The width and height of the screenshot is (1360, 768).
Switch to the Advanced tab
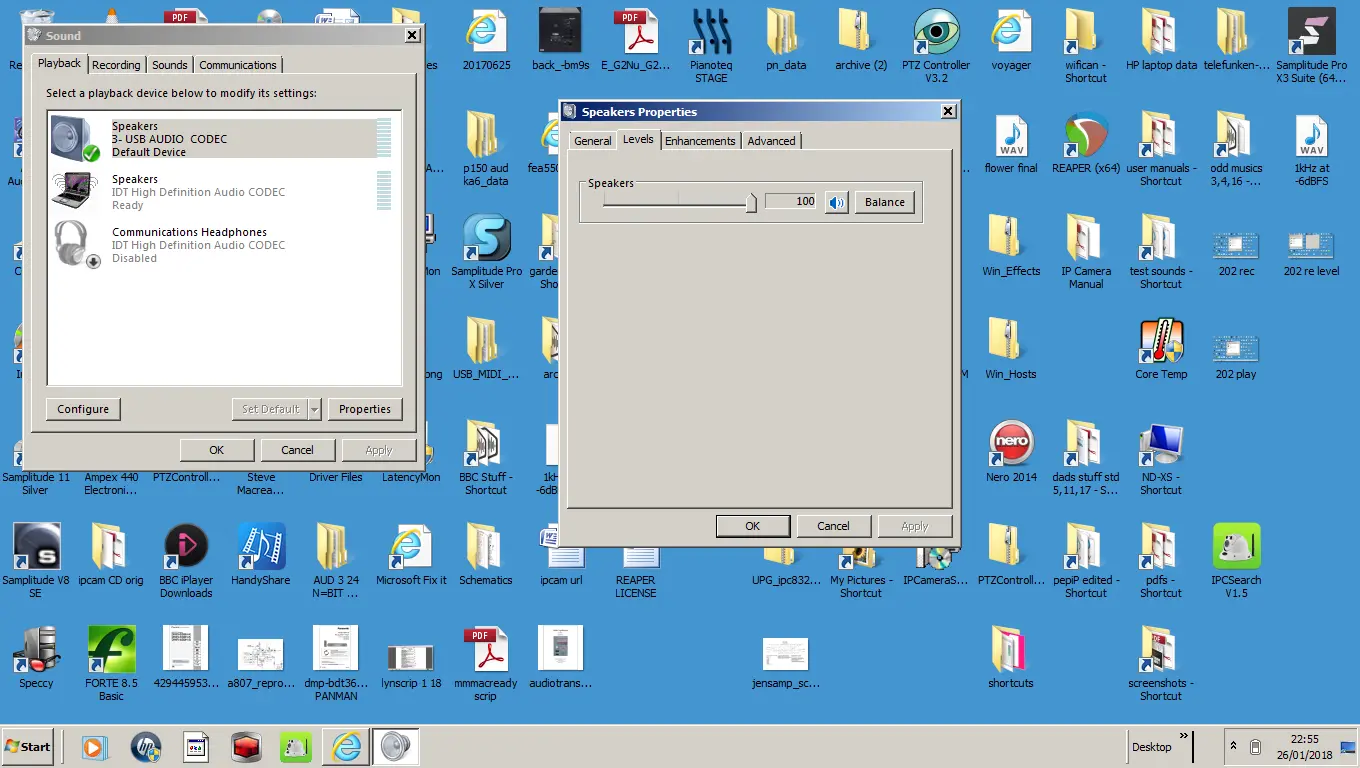pos(771,141)
